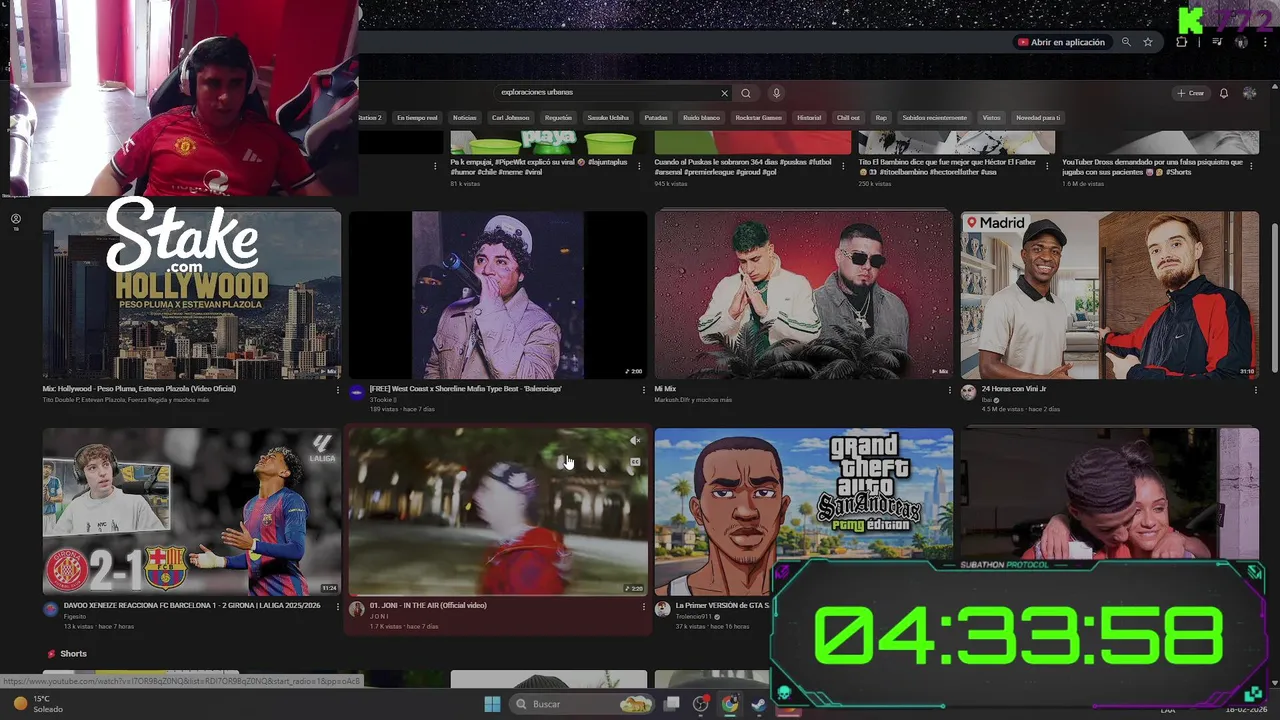Open Davoo Xeneize Barcelona Girona thumbnail
1280x720 pixels.
pyautogui.click(x=192, y=512)
